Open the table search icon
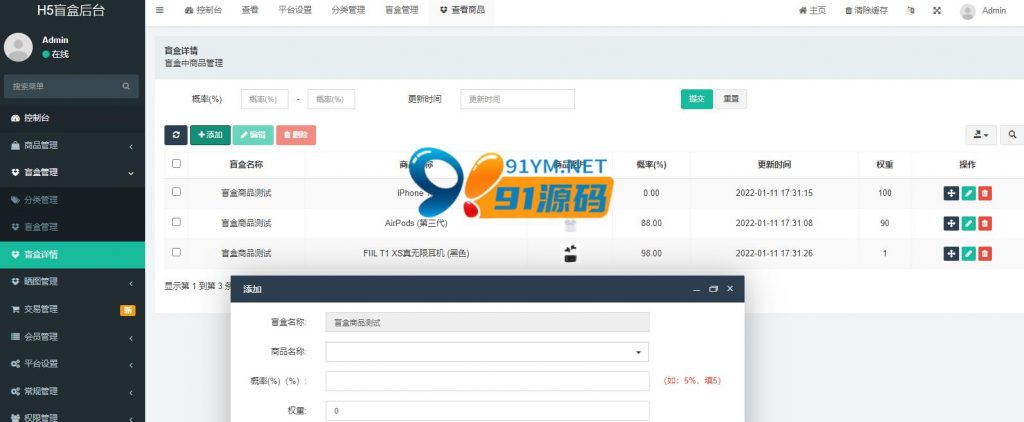 [1012, 135]
